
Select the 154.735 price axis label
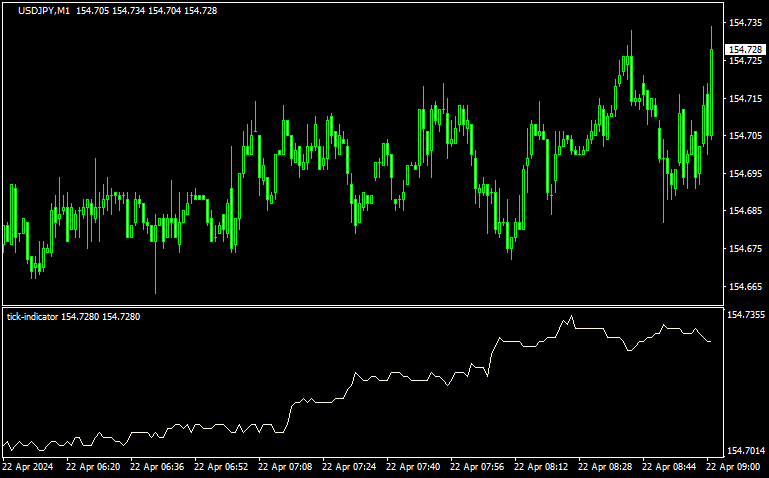tap(745, 23)
